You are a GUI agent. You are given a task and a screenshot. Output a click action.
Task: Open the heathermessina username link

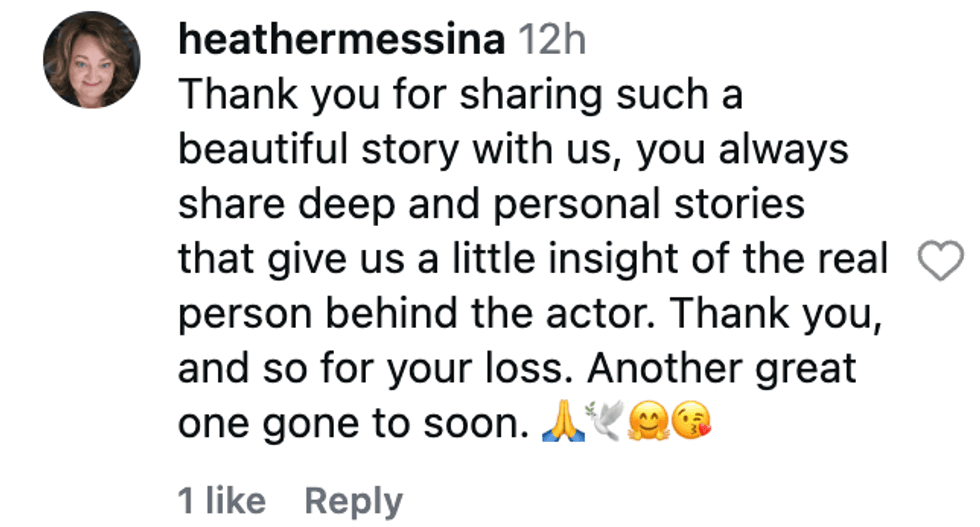click(341, 41)
